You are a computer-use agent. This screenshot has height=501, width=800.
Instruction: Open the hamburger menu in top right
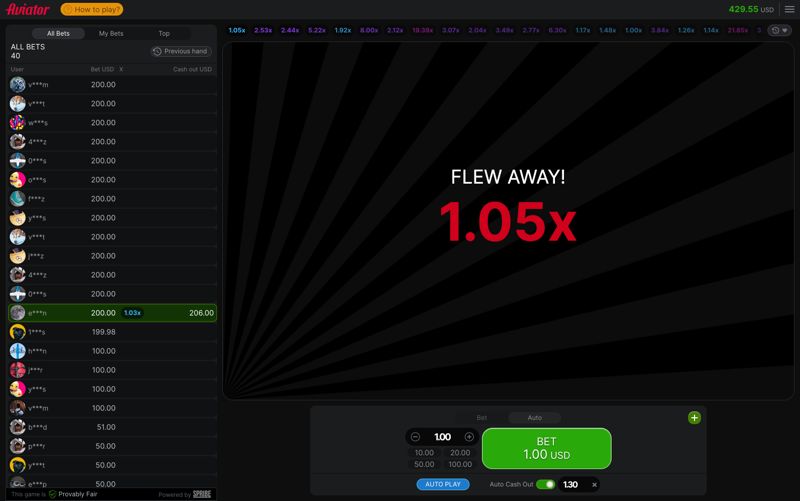coord(789,9)
